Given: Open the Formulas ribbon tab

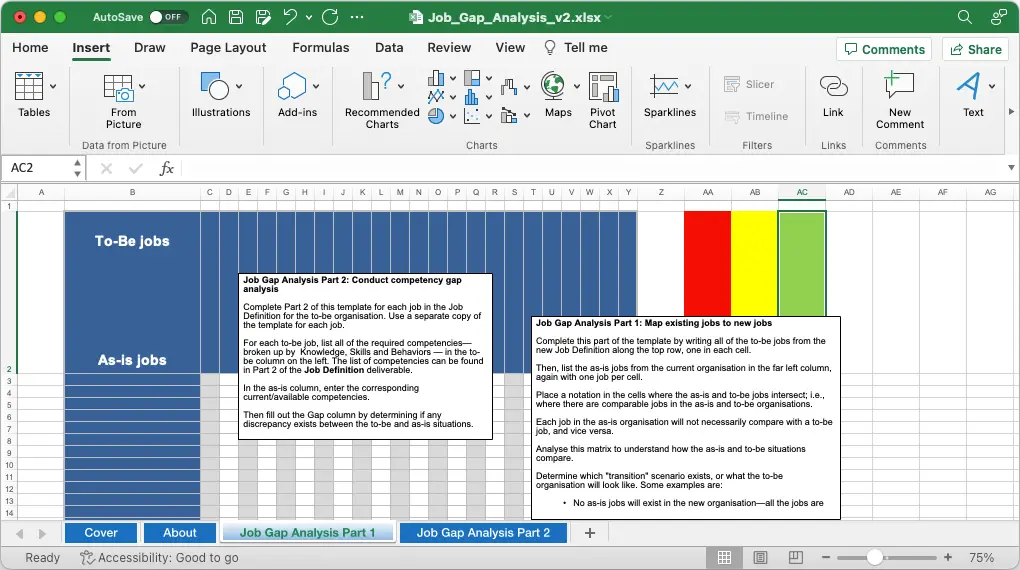Looking at the screenshot, I should pos(321,48).
